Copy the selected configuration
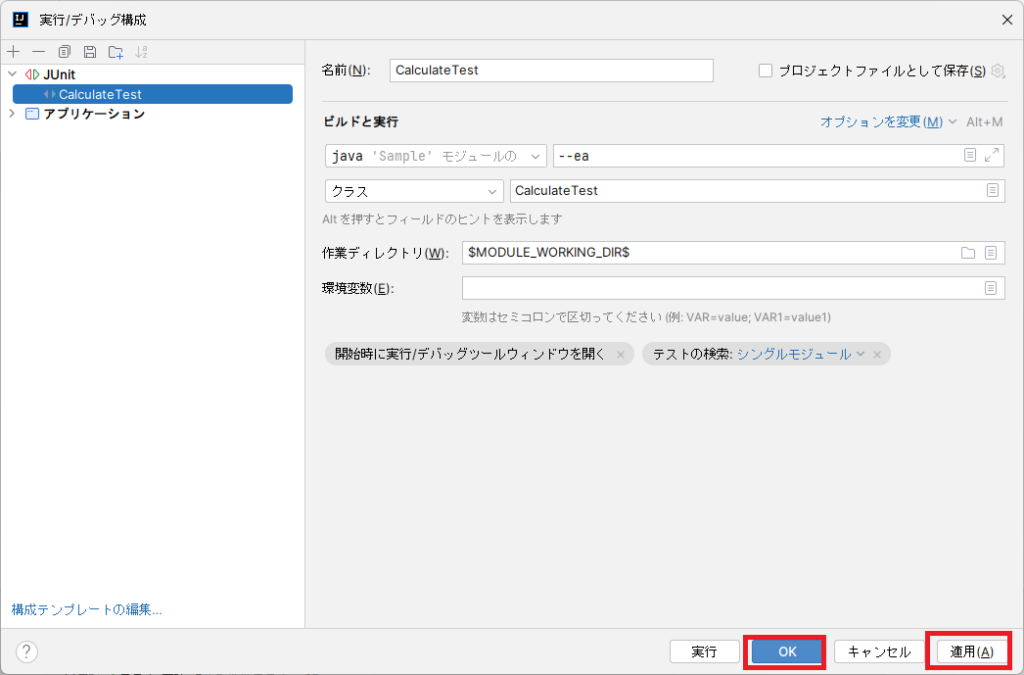Image resolution: width=1024 pixels, height=675 pixels. pos(64,52)
